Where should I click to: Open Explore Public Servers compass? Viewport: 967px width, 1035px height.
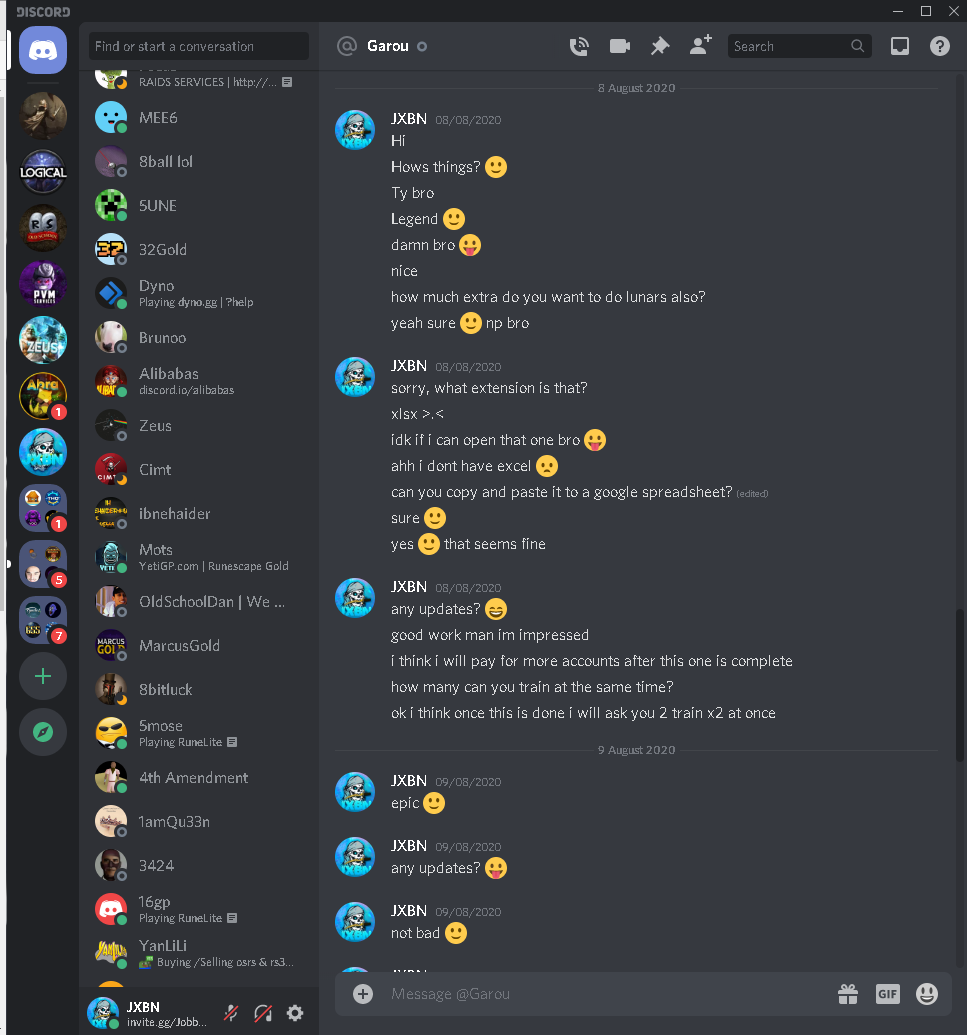(x=43, y=732)
